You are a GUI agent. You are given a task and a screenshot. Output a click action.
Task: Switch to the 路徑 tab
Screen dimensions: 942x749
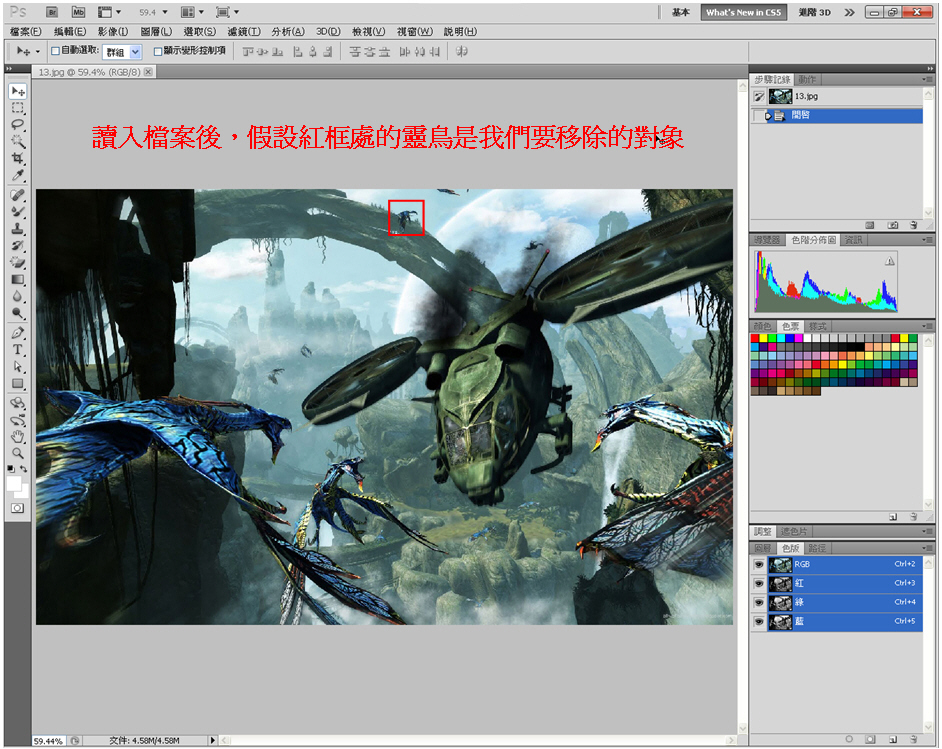pyautogui.click(x=817, y=548)
